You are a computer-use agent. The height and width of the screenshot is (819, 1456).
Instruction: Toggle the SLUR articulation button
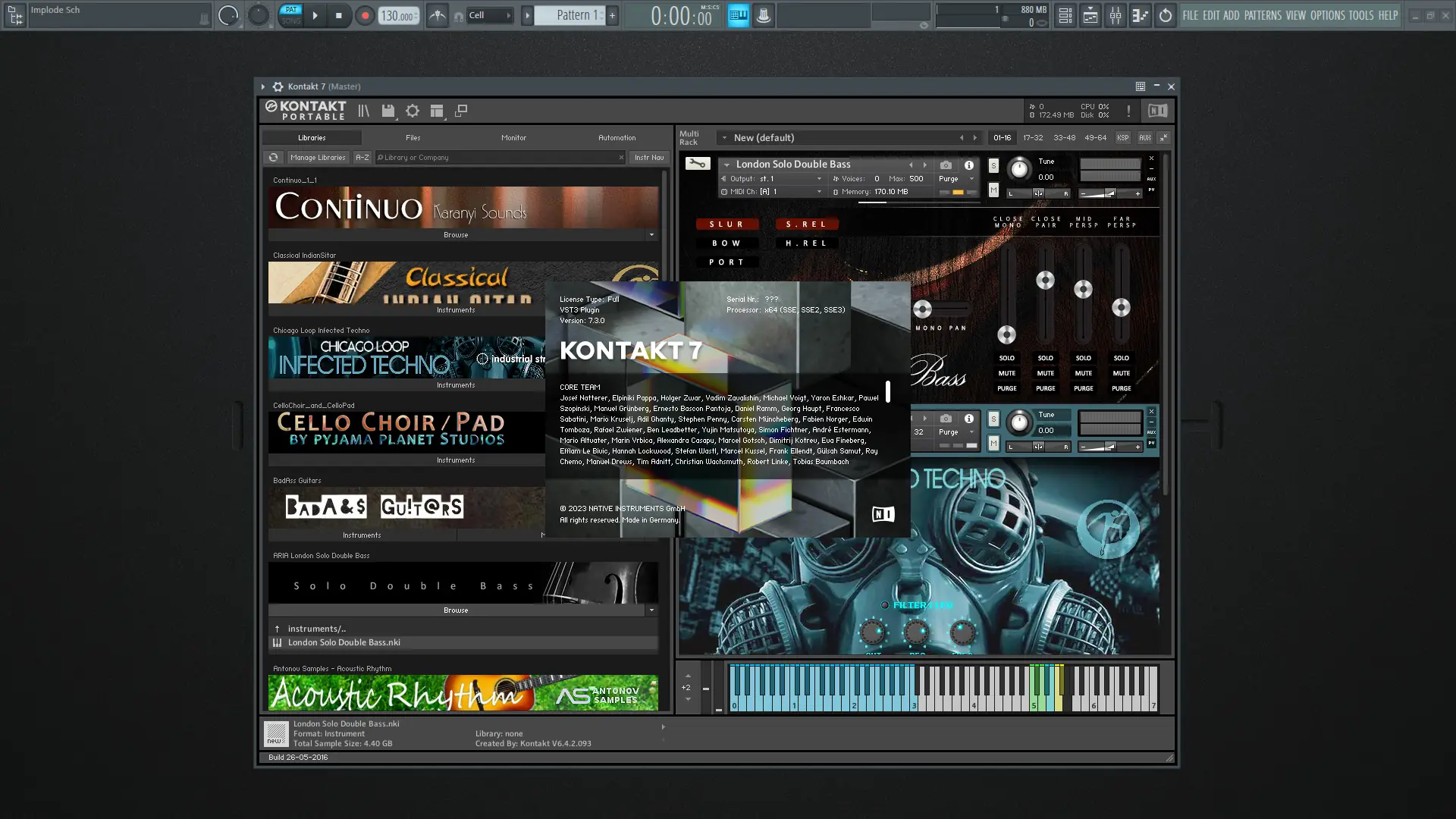726,224
